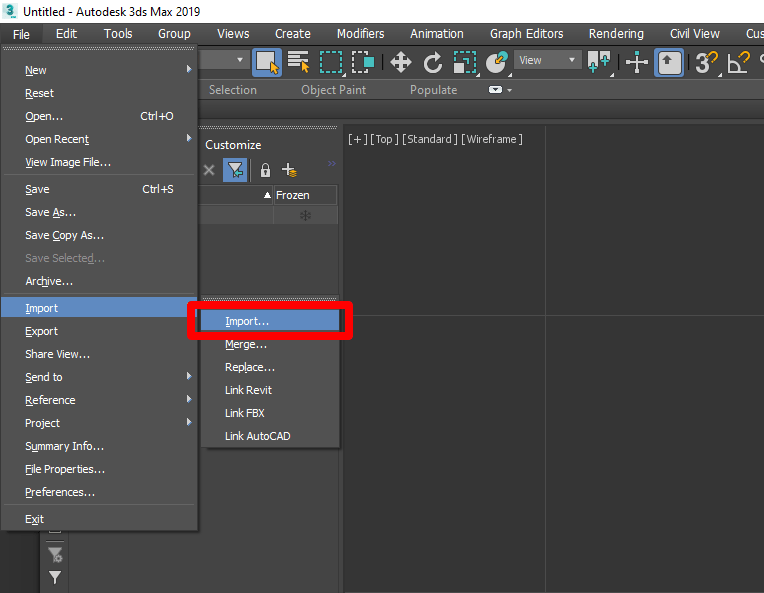Switch to the Selection ribbon tab
This screenshot has height=593, width=764.
coord(232,90)
